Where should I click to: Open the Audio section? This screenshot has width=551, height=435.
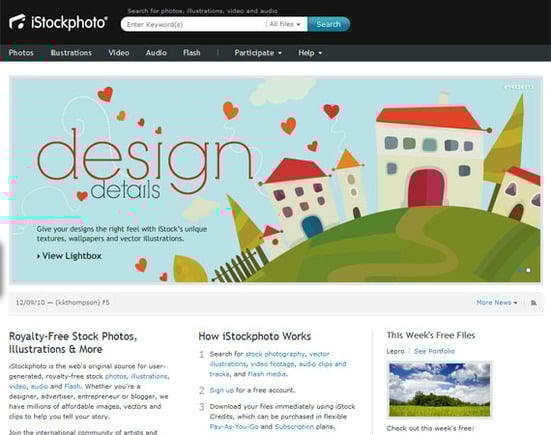156,53
